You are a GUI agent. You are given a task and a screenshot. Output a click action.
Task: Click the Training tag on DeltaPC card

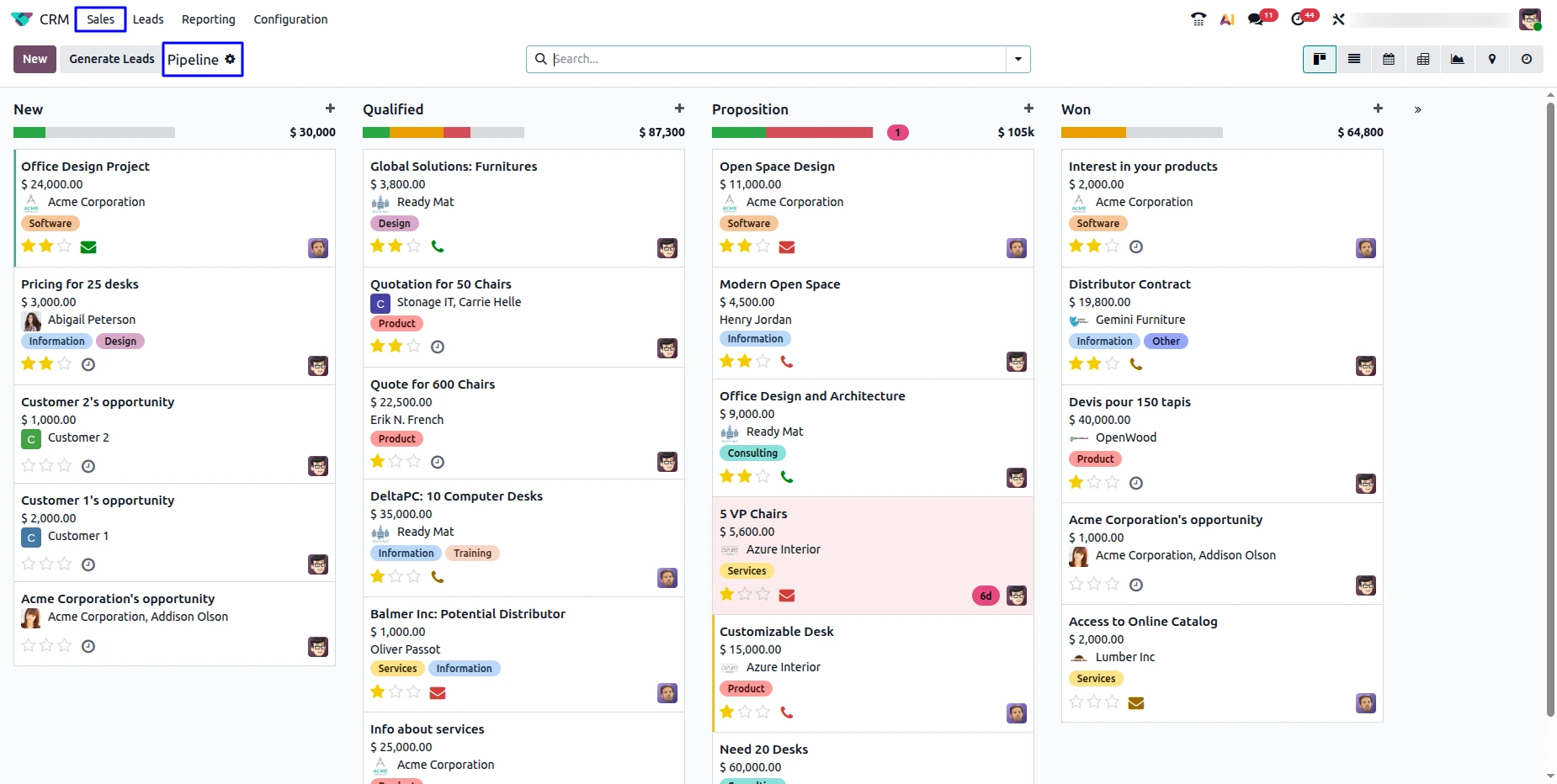(x=473, y=554)
